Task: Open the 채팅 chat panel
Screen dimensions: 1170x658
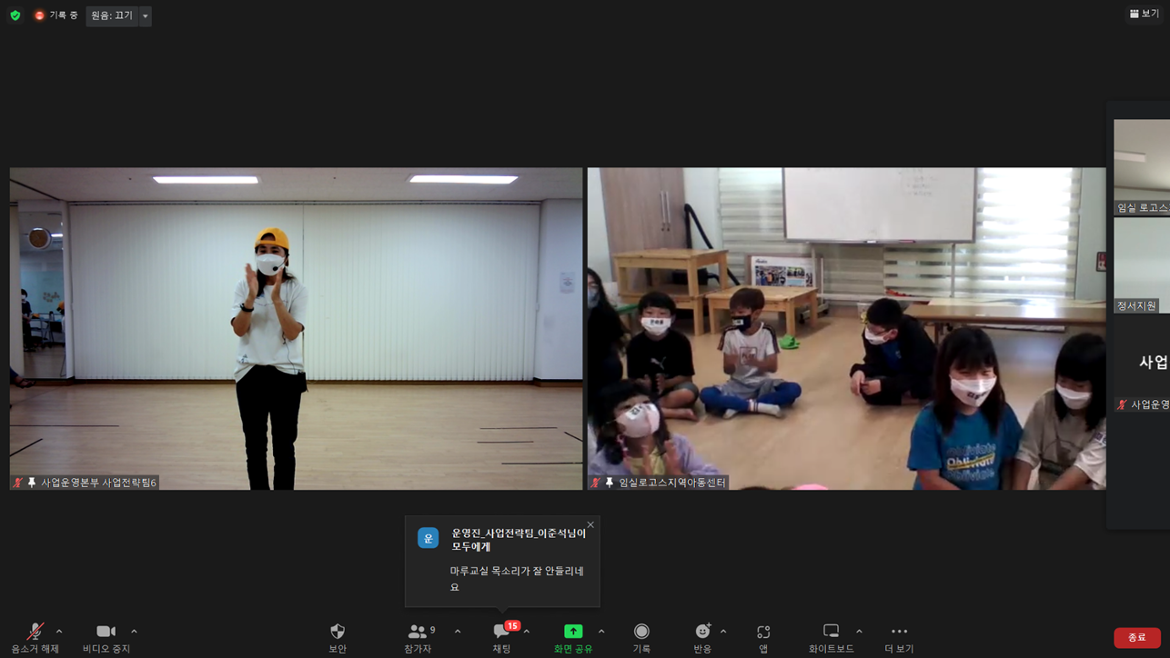Action: coord(501,637)
